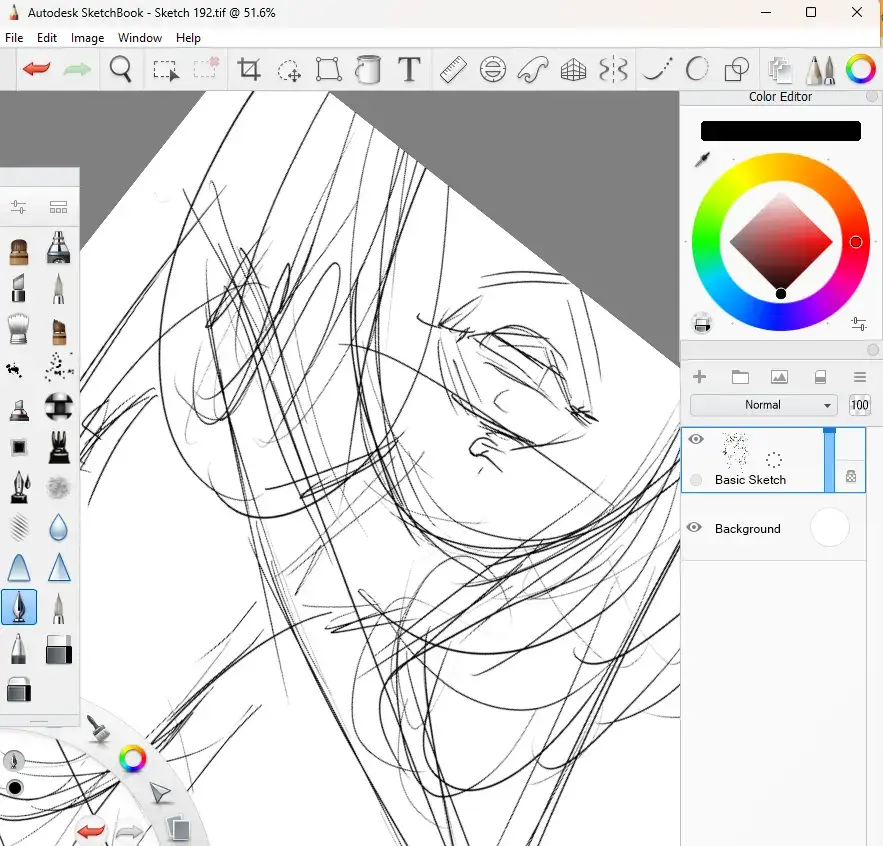The height and width of the screenshot is (846, 883).
Task: Hide the Basic Sketch layer
Action: (696, 440)
